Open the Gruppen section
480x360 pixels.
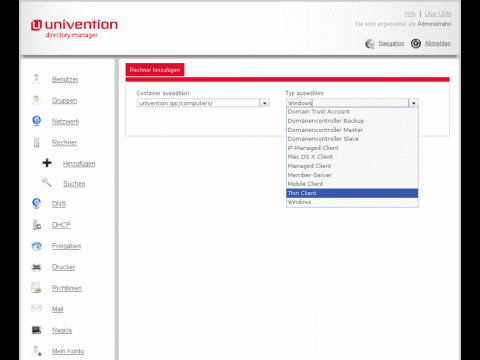click(64, 100)
